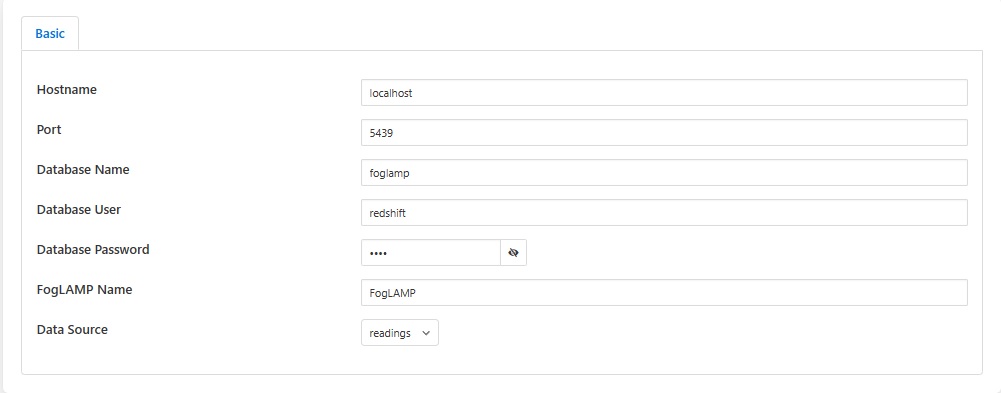Select the Port field showing 5439

pyautogui.click(x=664, y=133)
